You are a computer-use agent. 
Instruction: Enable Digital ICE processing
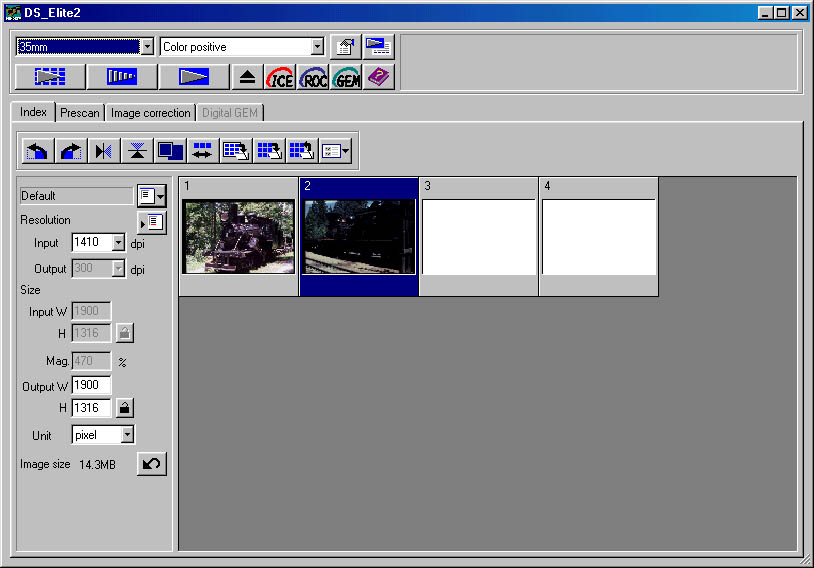tap(280, 77)
